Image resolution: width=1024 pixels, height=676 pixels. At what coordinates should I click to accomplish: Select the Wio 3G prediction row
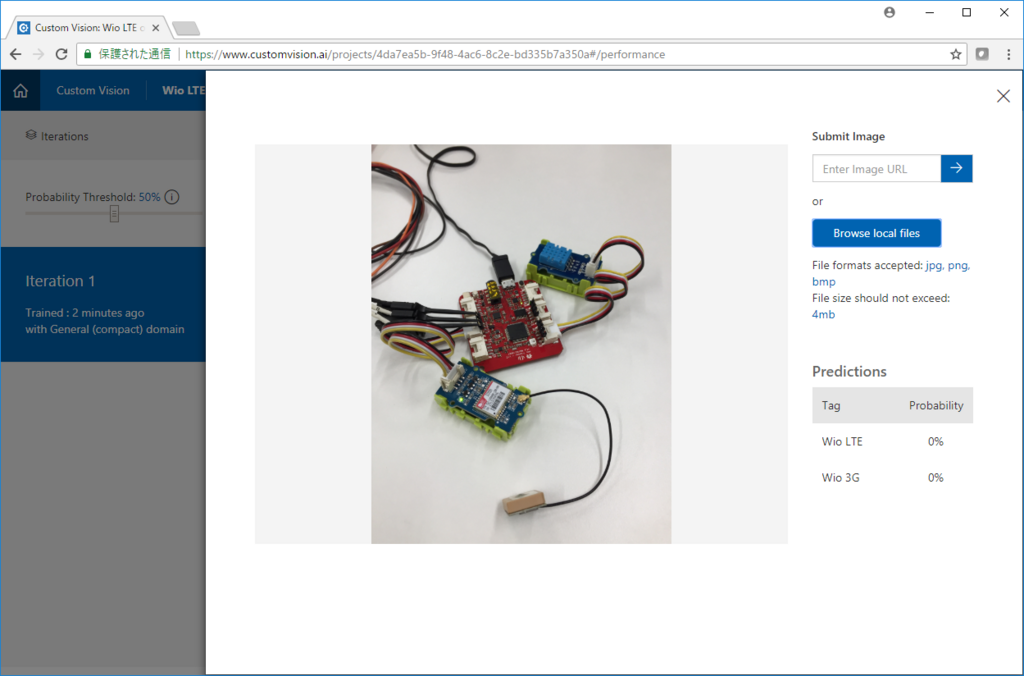pos(892,477)
